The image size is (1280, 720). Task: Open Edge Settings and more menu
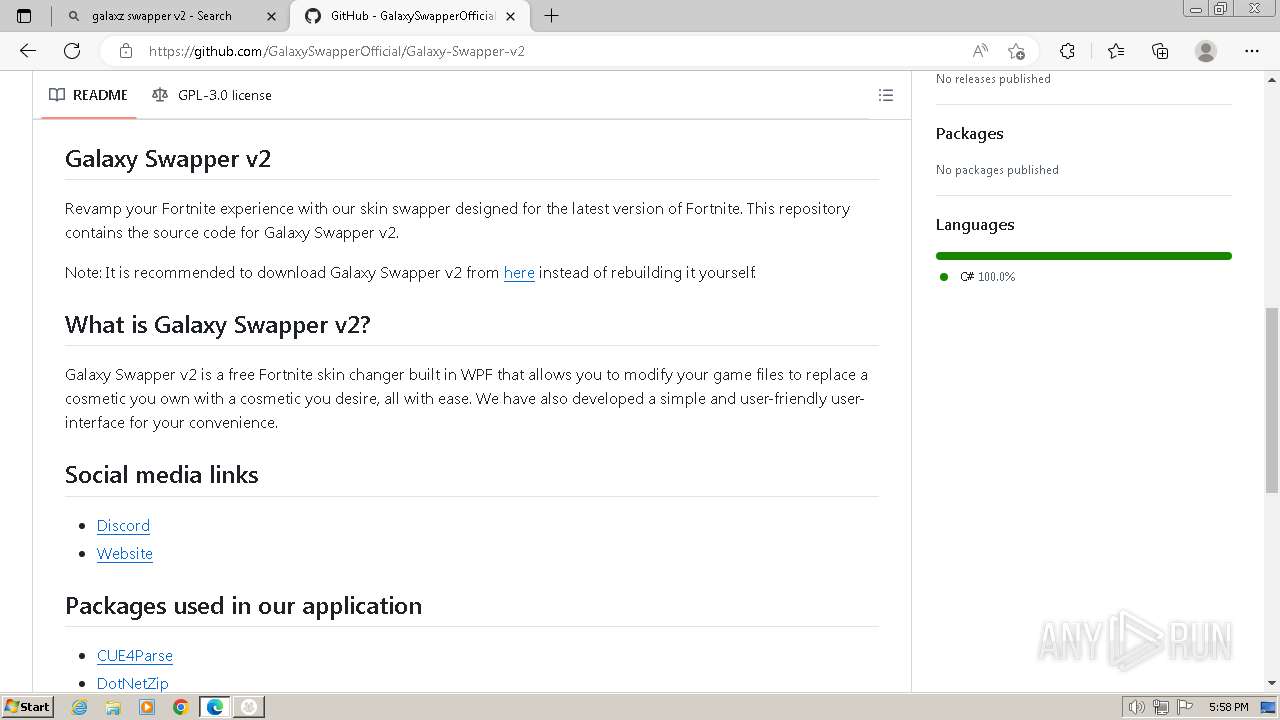[x=1252, y=51]
